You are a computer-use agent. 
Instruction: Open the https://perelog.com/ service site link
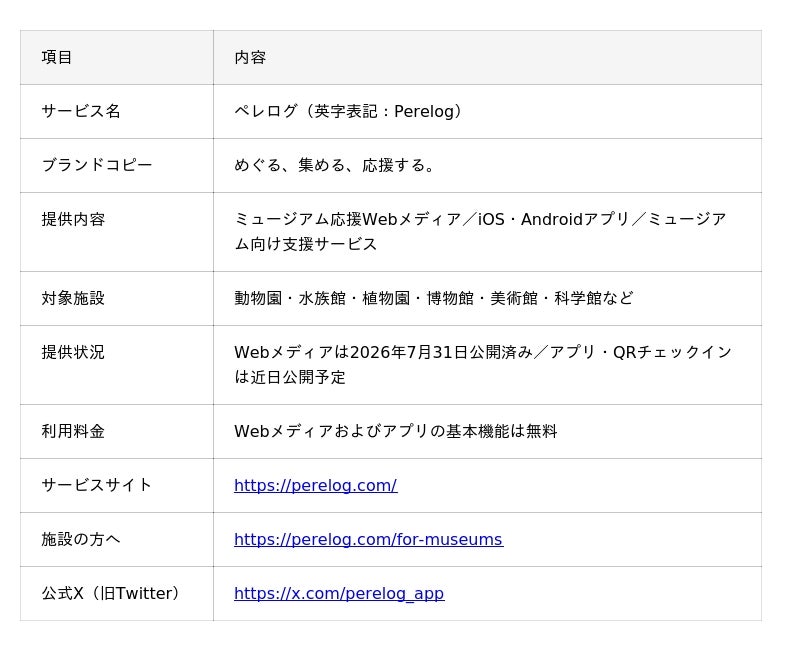(315, 485)
